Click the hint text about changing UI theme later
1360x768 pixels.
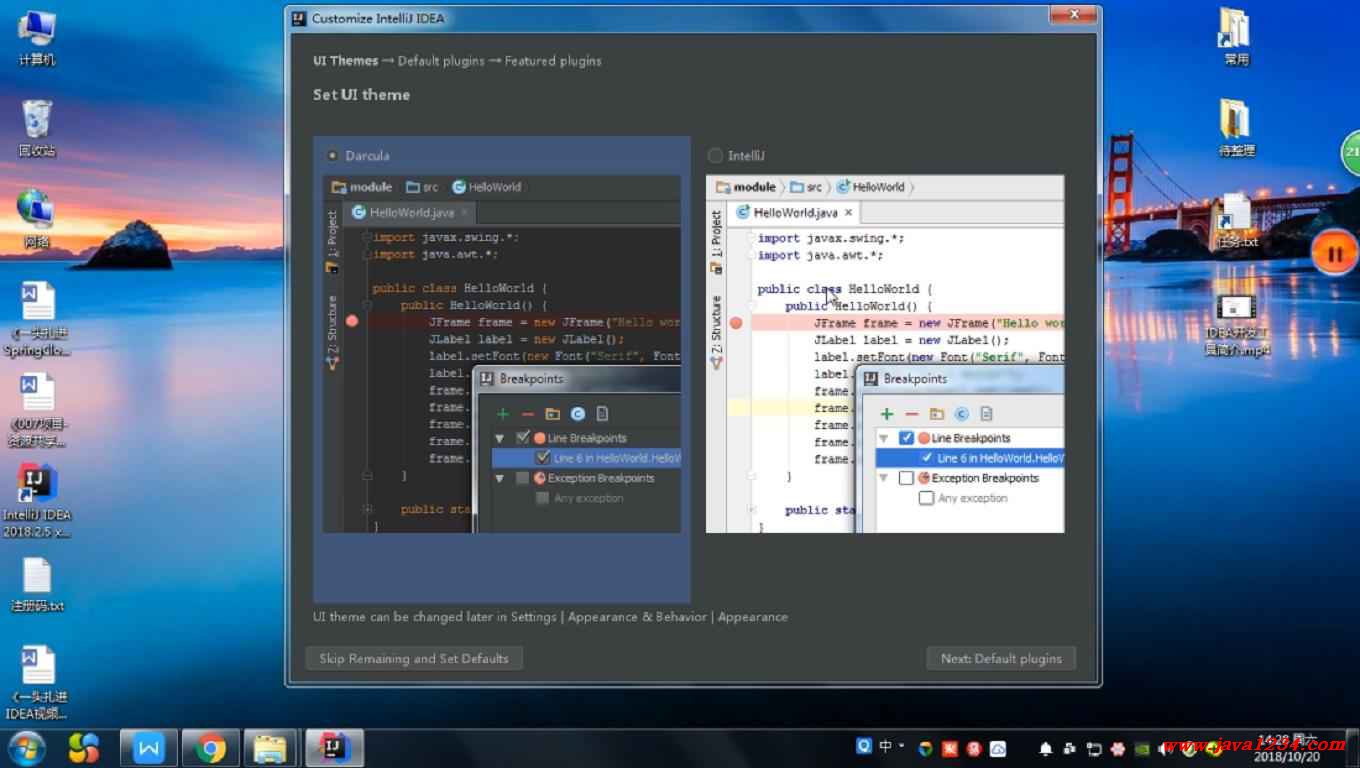point(550,617)
